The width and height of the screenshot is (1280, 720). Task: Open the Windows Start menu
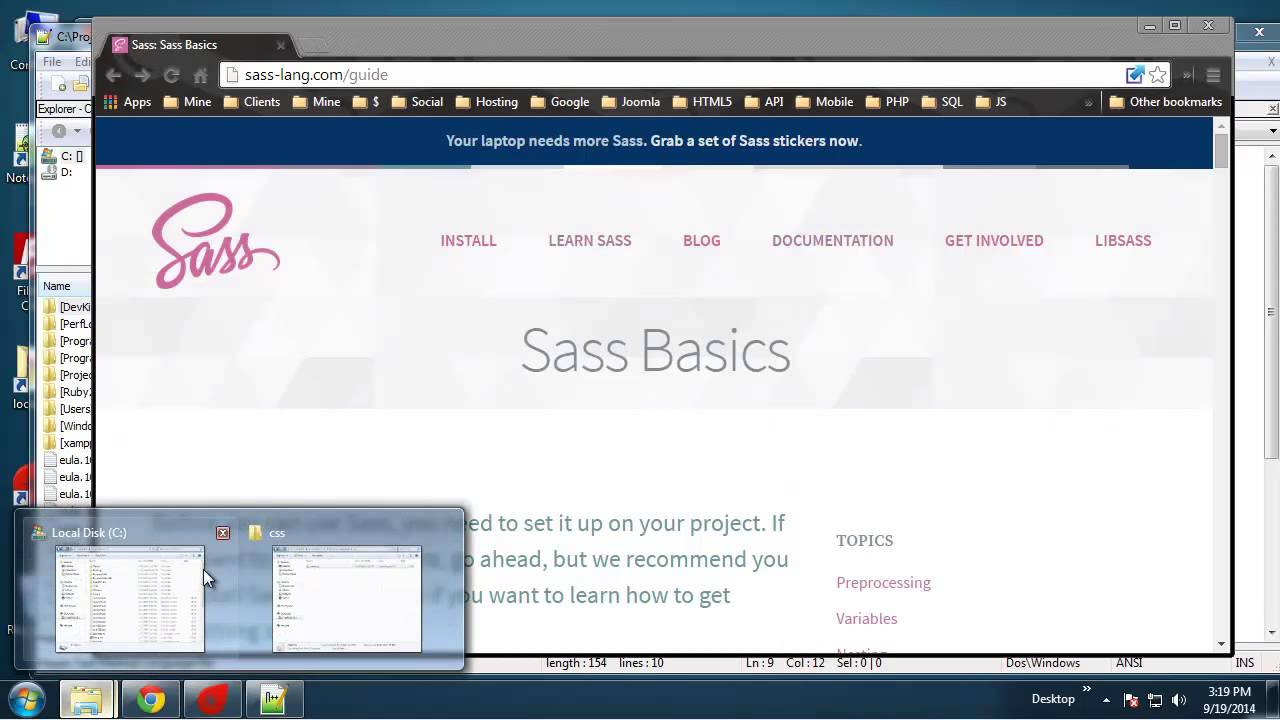28,699
